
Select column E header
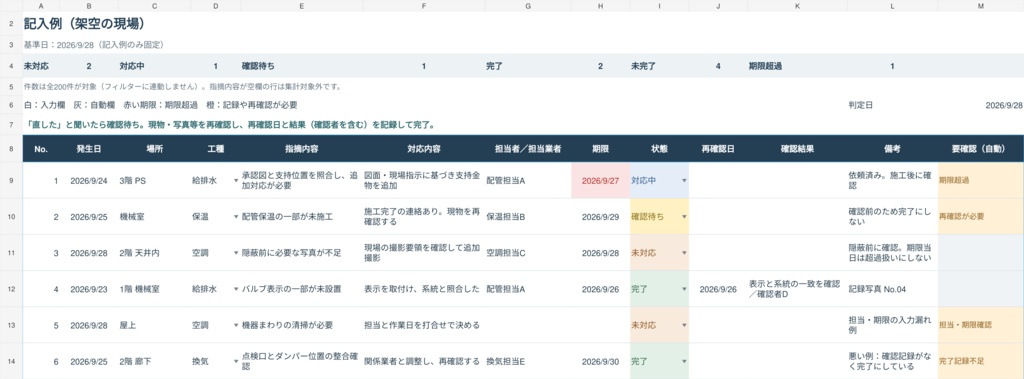(x=301, y=5)
